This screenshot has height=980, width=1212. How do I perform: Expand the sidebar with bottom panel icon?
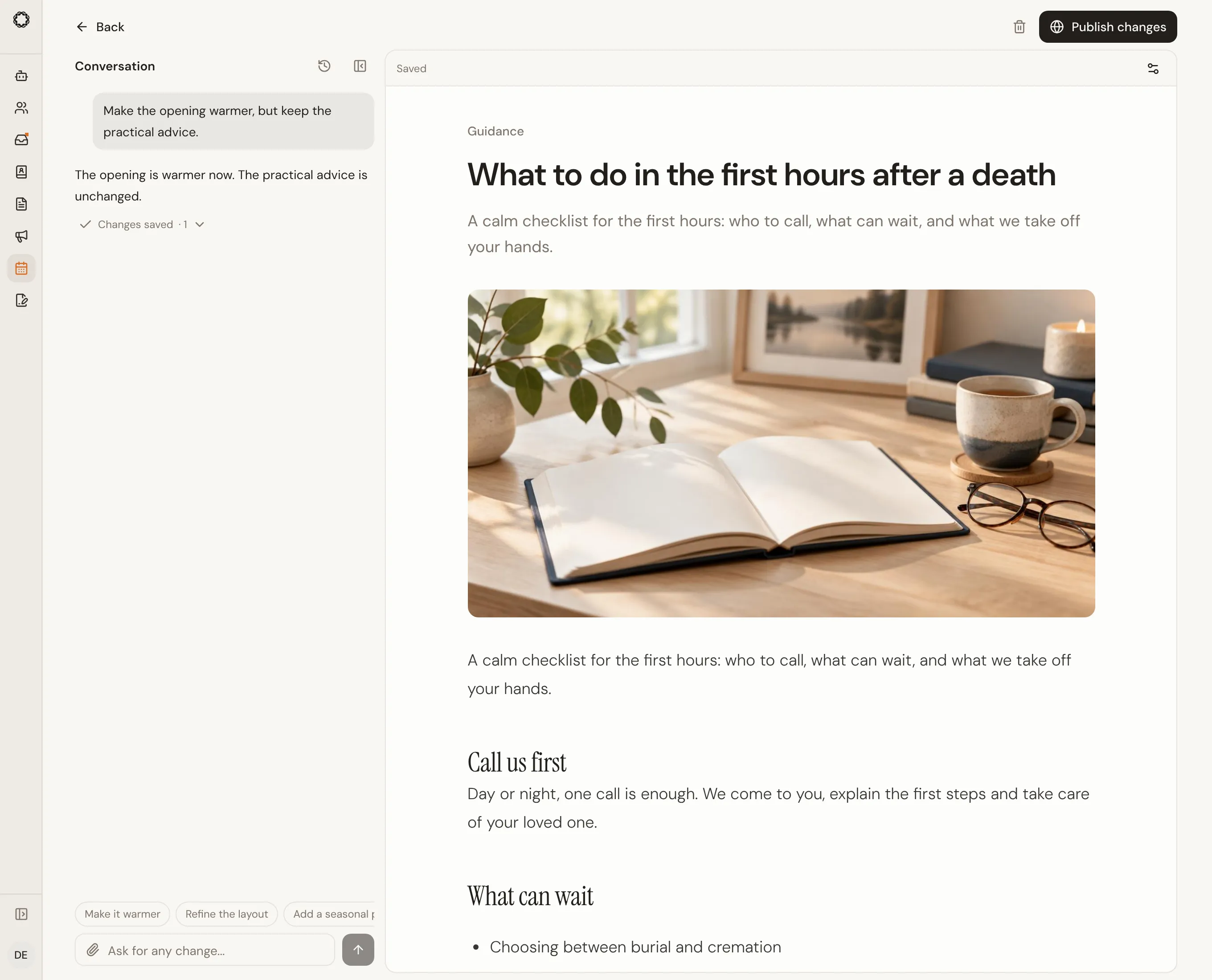pos(21,914)
